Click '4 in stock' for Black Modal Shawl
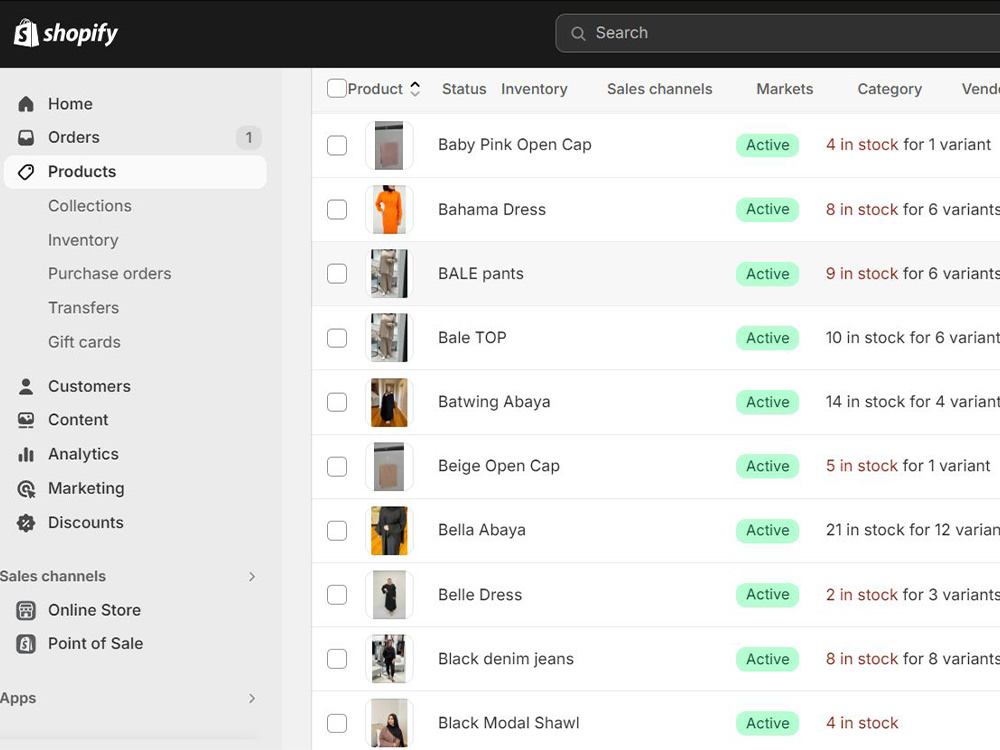The height and width of the screenshot is (750, 1000). [x=862, y=723]
